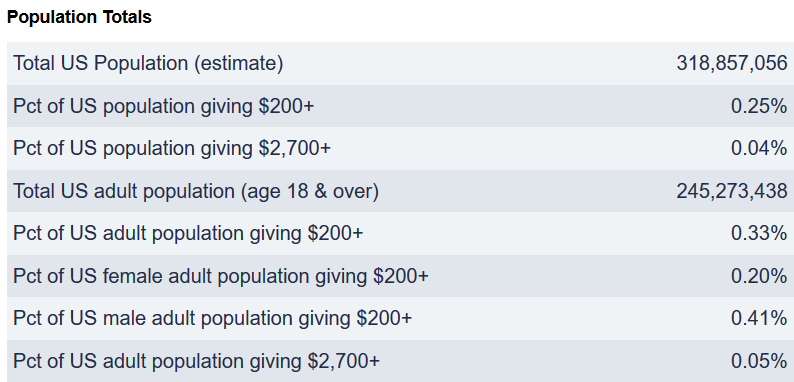Click the Population Totals heading
The height and width of the screenshot is (382, 794).
[79, 17]
